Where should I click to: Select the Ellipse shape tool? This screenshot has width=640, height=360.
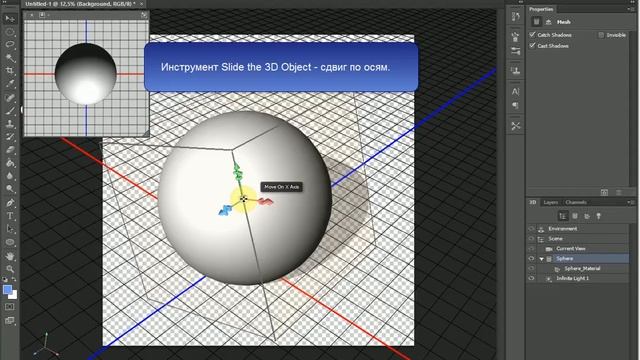point(10,242)
